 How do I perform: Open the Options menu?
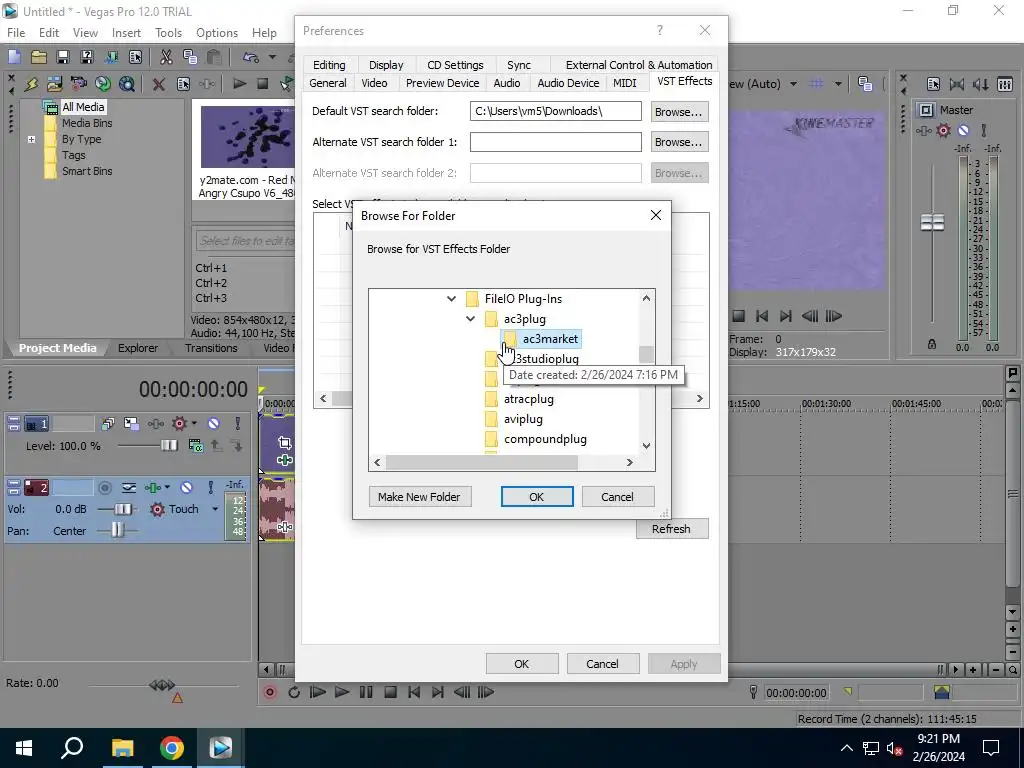click(217, 33)
